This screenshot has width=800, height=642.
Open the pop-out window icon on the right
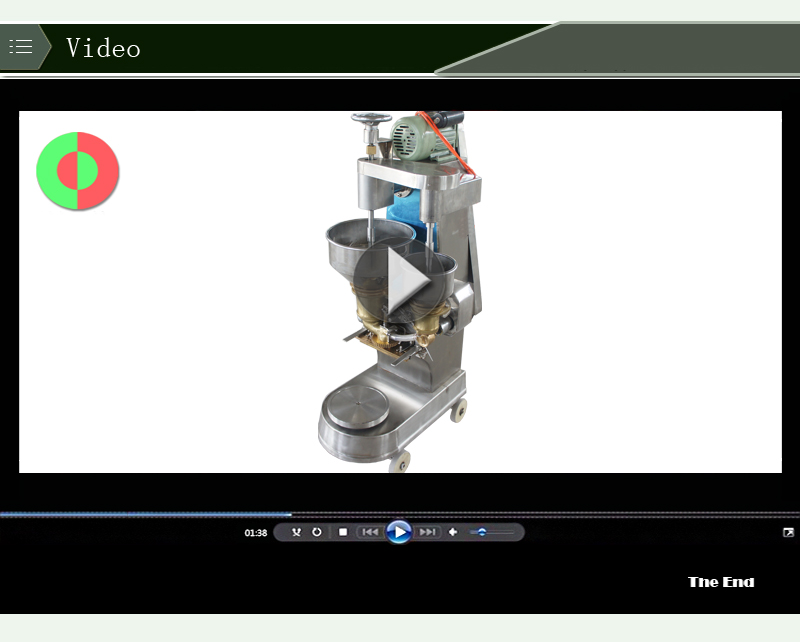coord(789,533)
